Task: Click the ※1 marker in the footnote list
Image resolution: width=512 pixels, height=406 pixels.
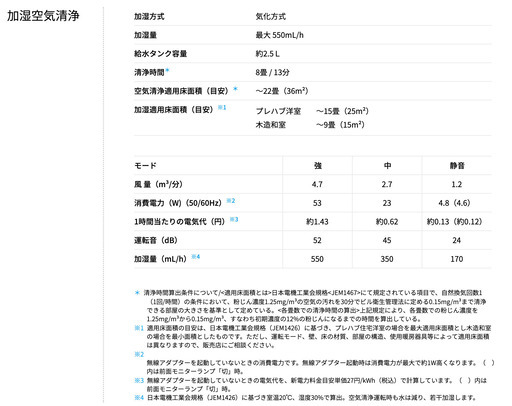Action: tap(139, 328)
